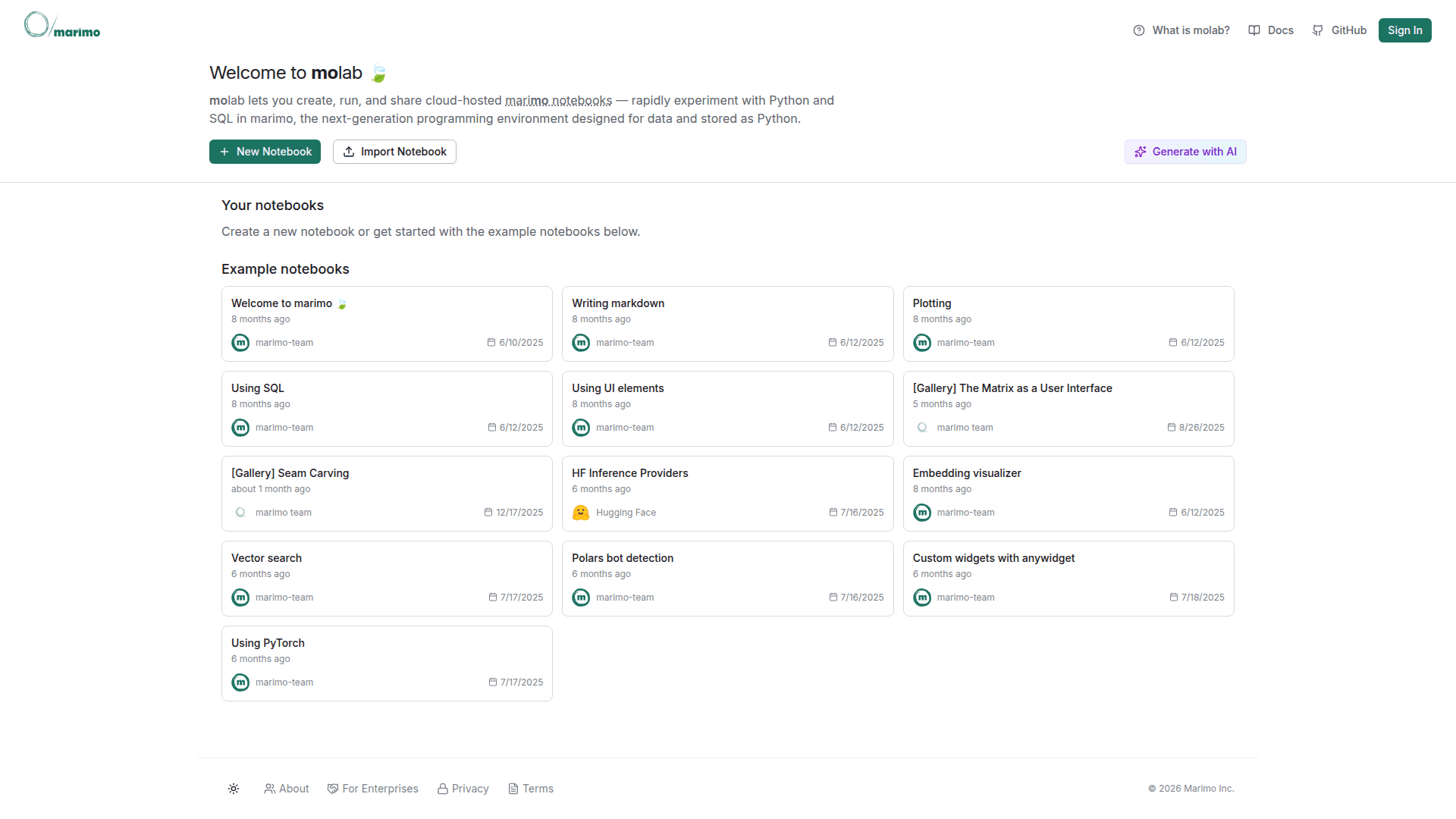The image size is (1456, 819).
Task: Click the Hugging Face emoji avatar
Action: tap(581, 513)
